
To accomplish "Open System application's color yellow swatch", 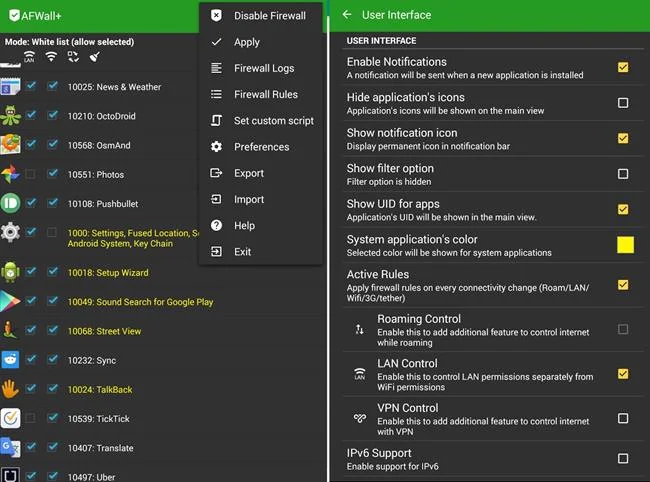I will click(x=625, y=245).
